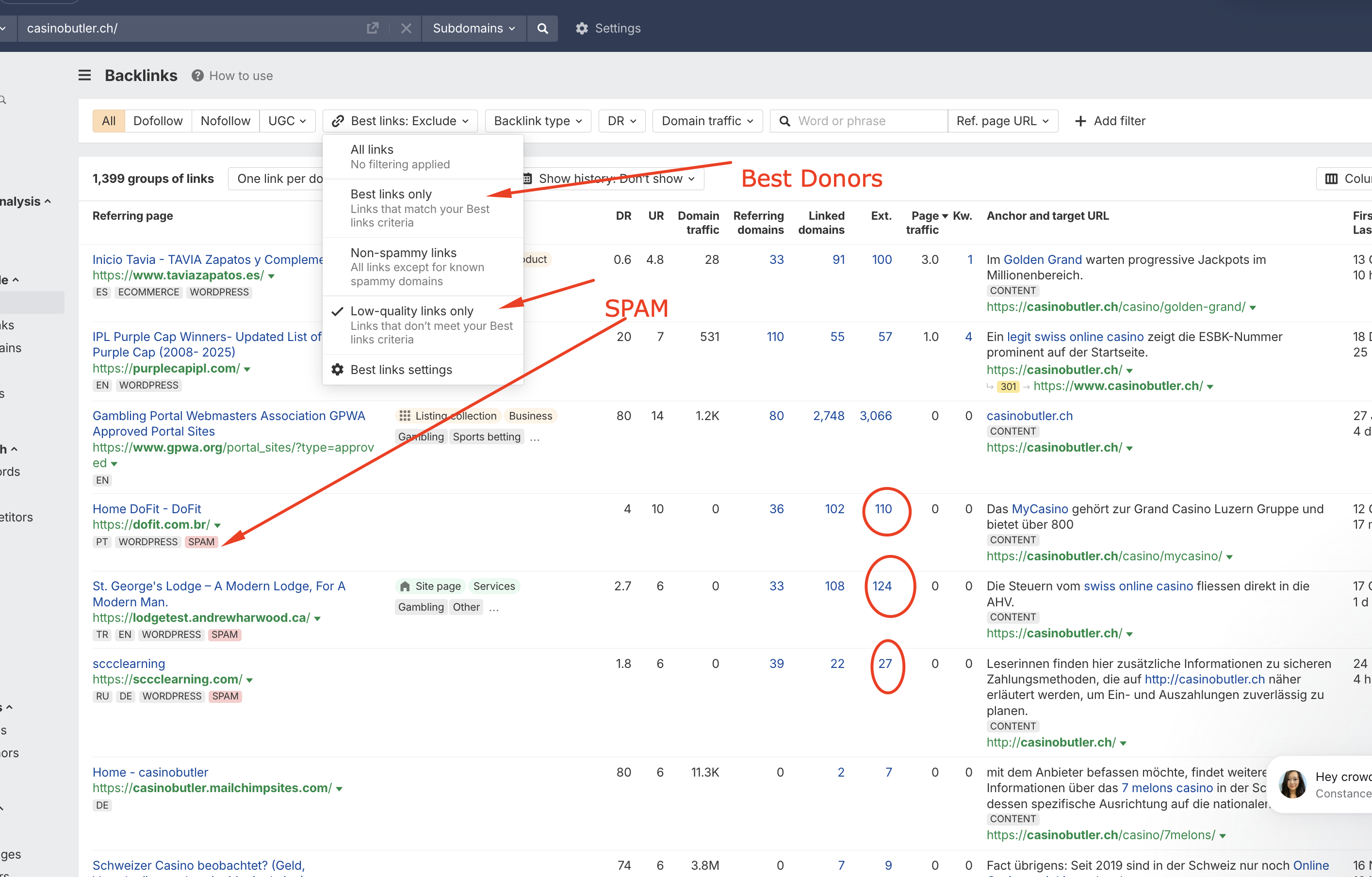Choose Low-quality links only option
1372x877 pixels.
coord(423,325)
